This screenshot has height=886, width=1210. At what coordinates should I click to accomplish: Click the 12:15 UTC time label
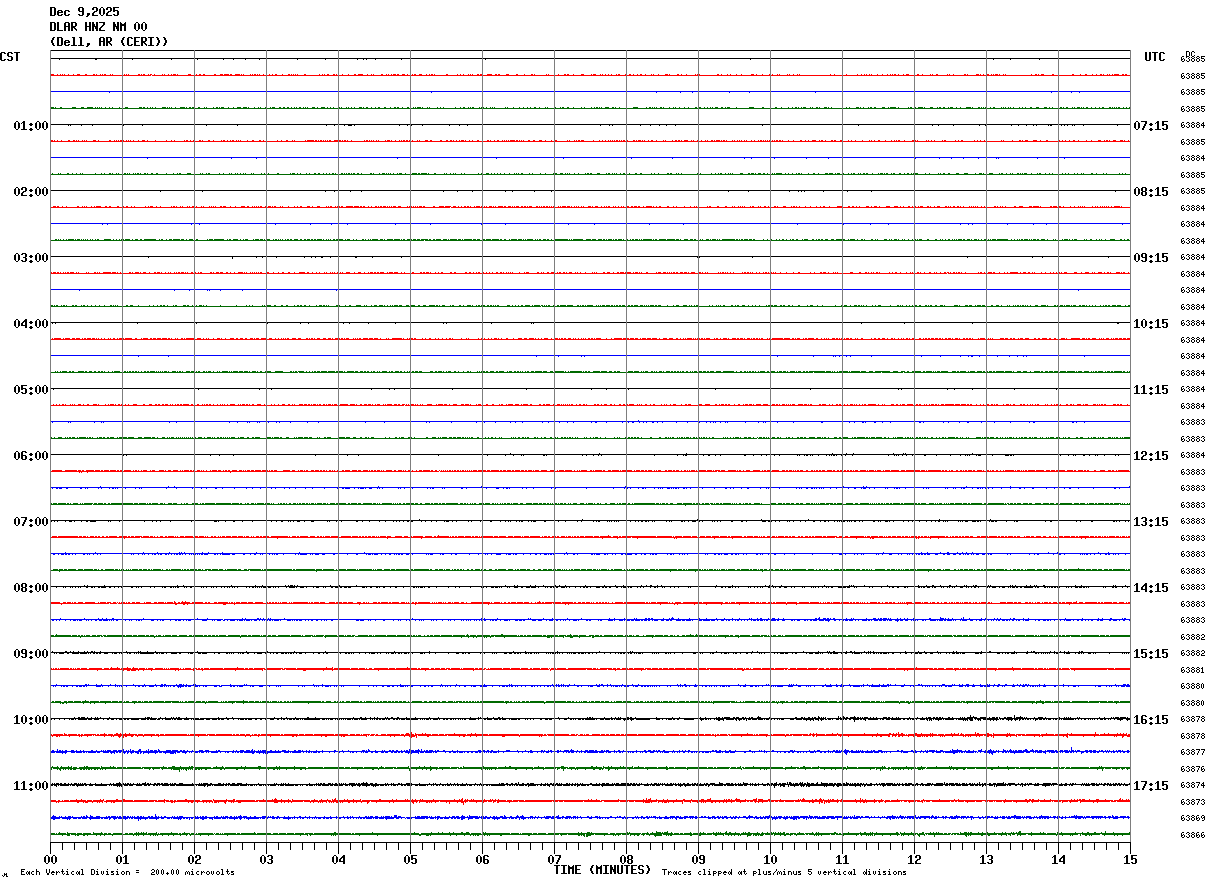(x=1150, y=456)
